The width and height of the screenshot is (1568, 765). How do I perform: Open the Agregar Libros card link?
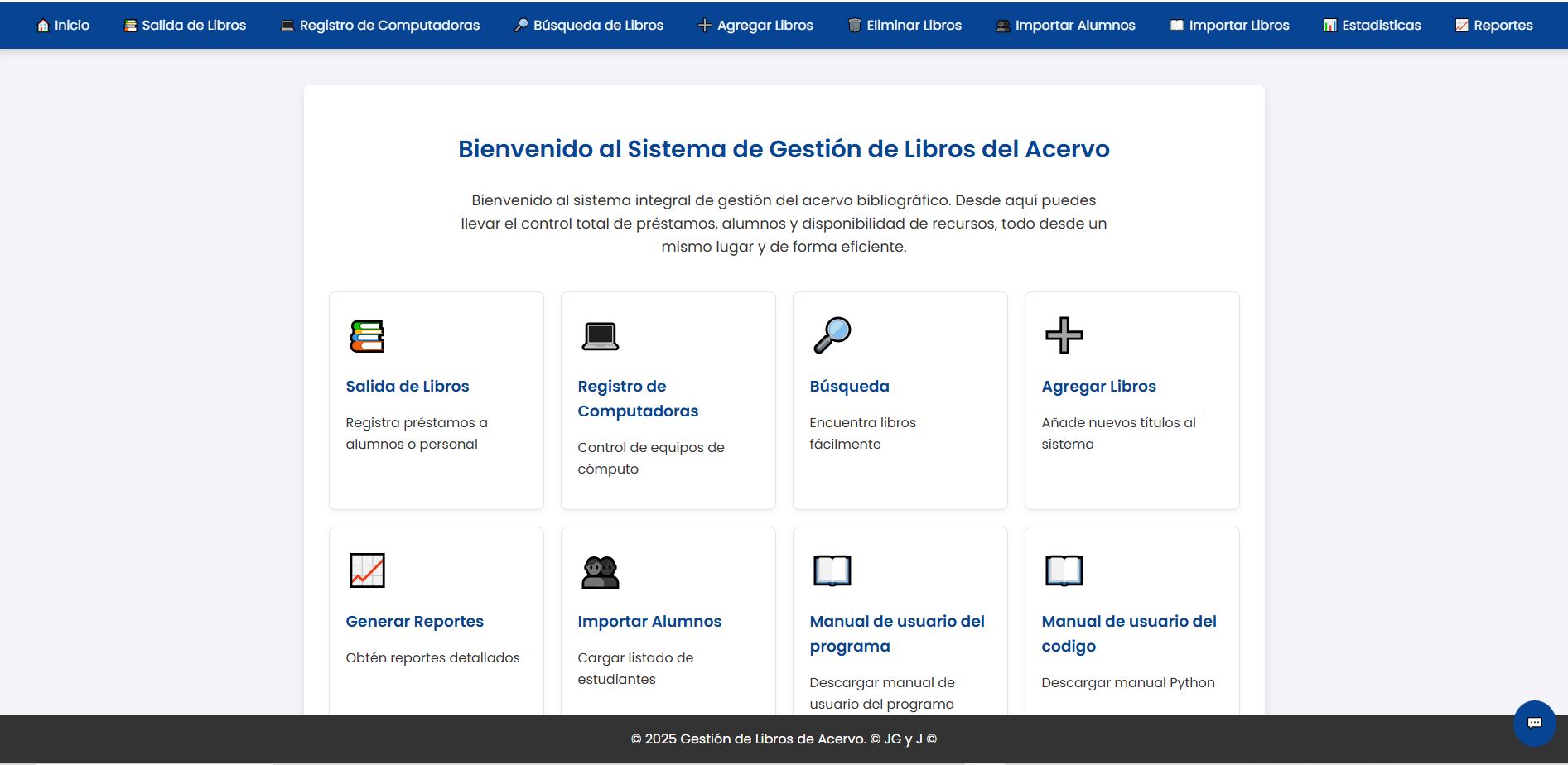pos(1099,386)
